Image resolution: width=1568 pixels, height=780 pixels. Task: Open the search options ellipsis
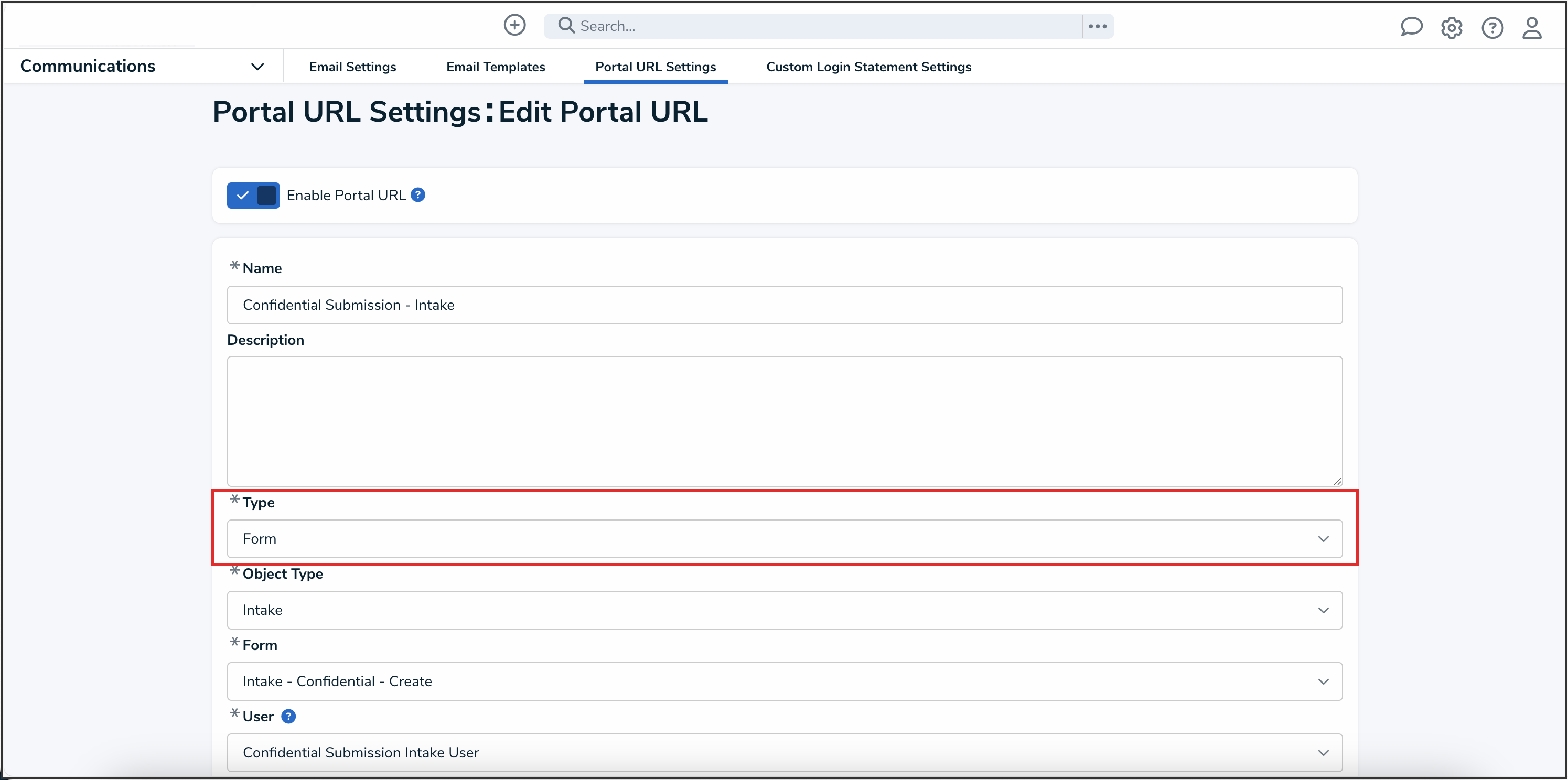(x=1098, y=26)
